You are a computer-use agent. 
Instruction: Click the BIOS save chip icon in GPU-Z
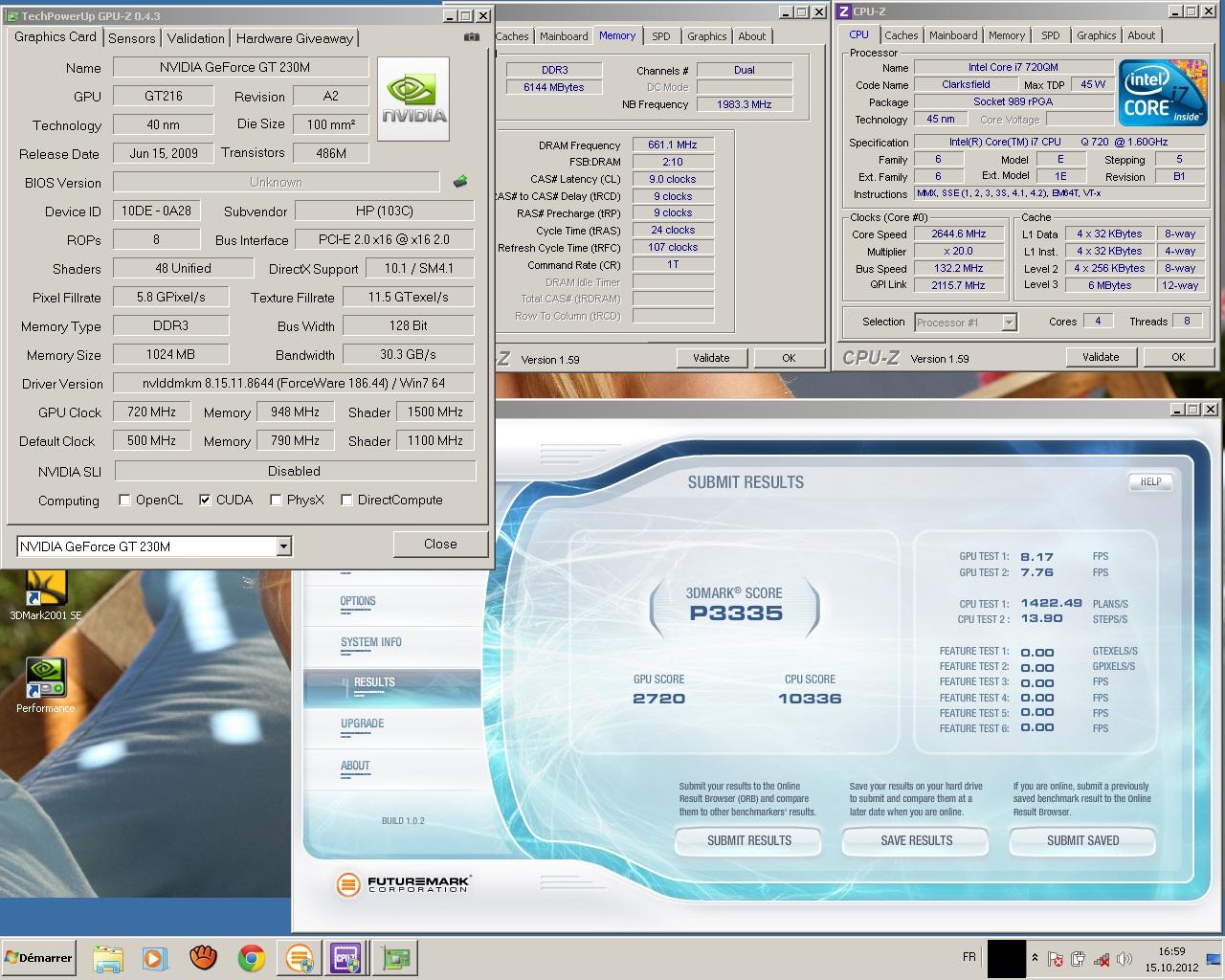(x=460, y=182)
